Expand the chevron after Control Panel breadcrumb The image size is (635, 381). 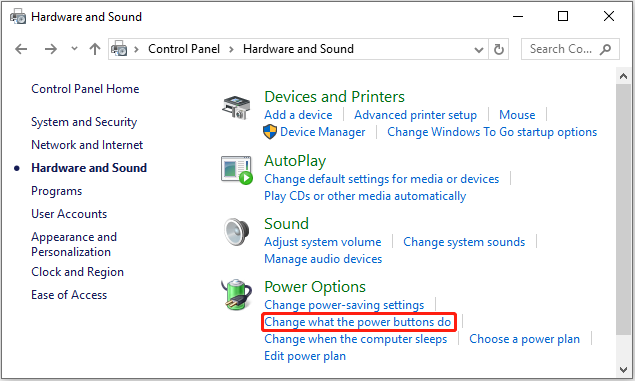tap(231, 49)
